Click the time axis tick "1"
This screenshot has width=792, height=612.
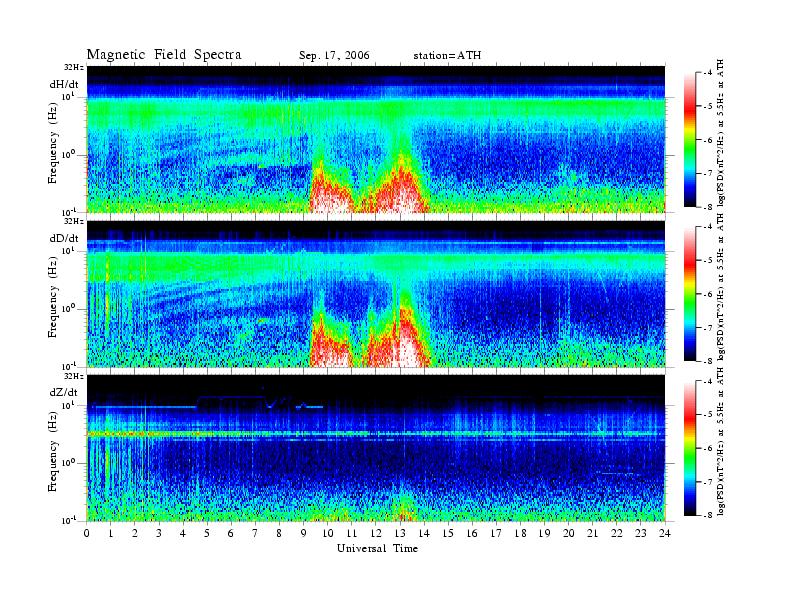[x=111, y=533]
